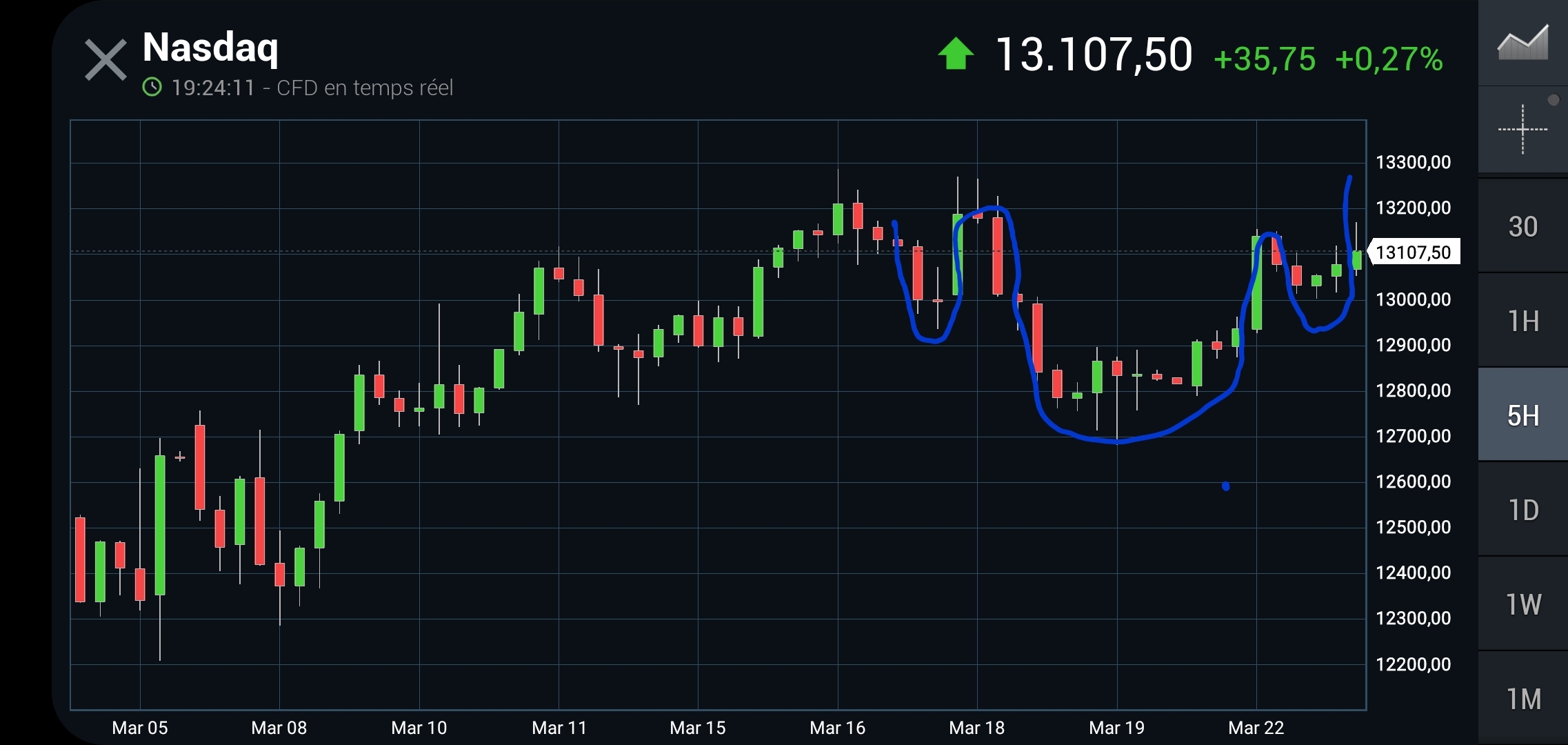Viewport: 1568px width, 745px height.
Task: Close the Nasdaq chart with X icon
Action: 105,60
